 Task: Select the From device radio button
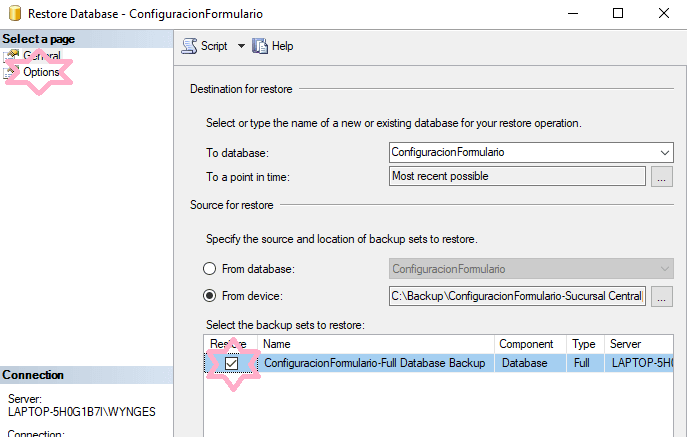(x=210, y=296)
